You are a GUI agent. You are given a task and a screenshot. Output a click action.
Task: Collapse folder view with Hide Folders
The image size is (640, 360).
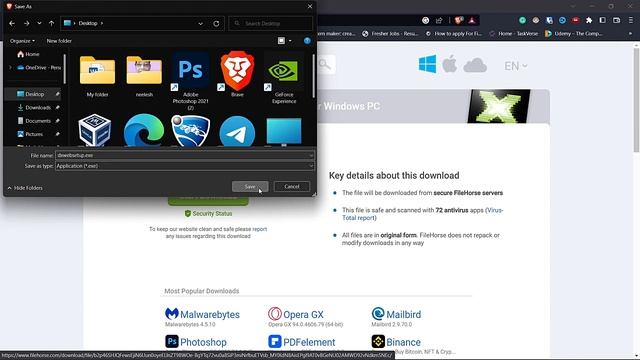(x=25, y=188)
